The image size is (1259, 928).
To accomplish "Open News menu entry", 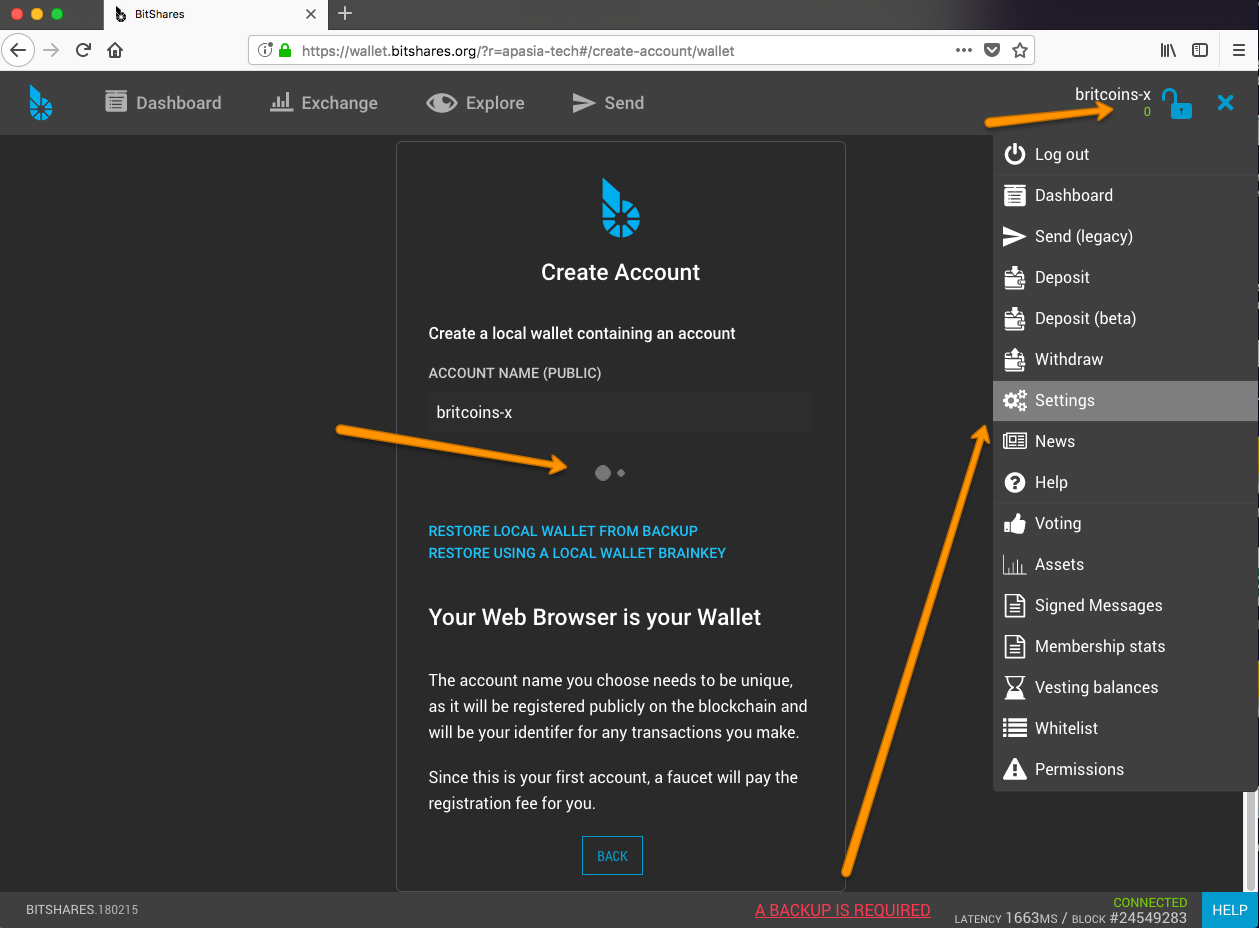I will 1125,441.
